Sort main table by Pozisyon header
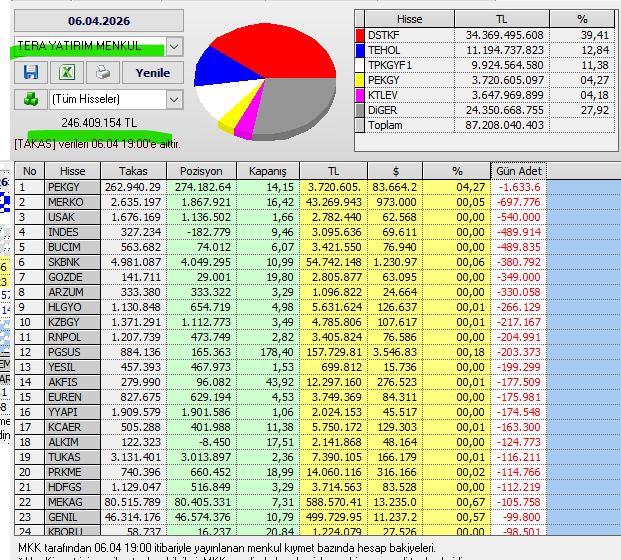The height and width of the screenshot is (560, 621). click(x=201, y=171)
